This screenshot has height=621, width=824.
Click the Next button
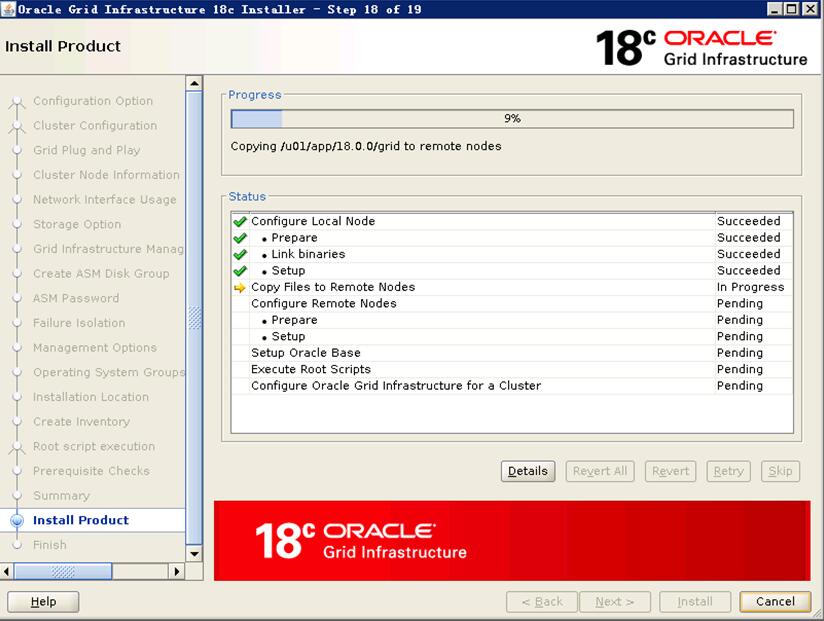tap(615, 602)
